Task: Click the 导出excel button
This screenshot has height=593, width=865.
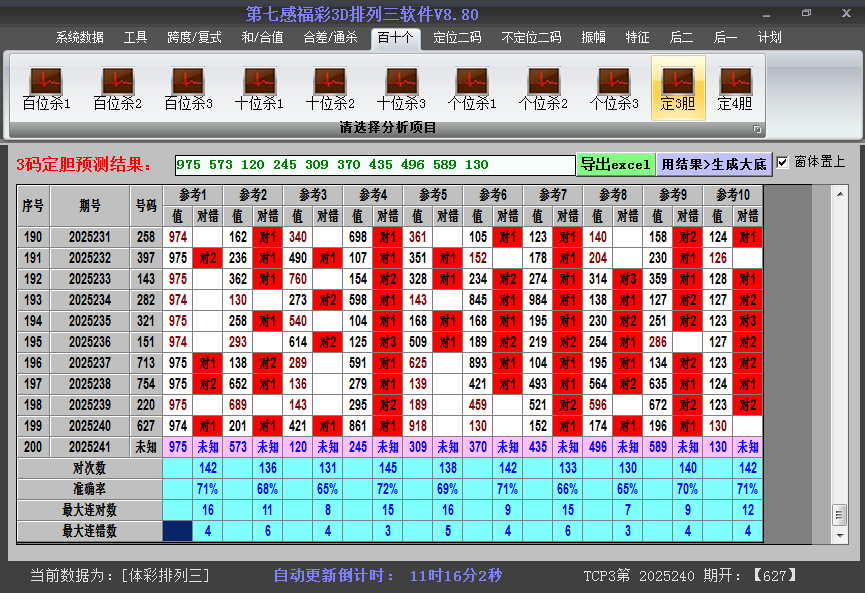Action: [x=615, y=164]
